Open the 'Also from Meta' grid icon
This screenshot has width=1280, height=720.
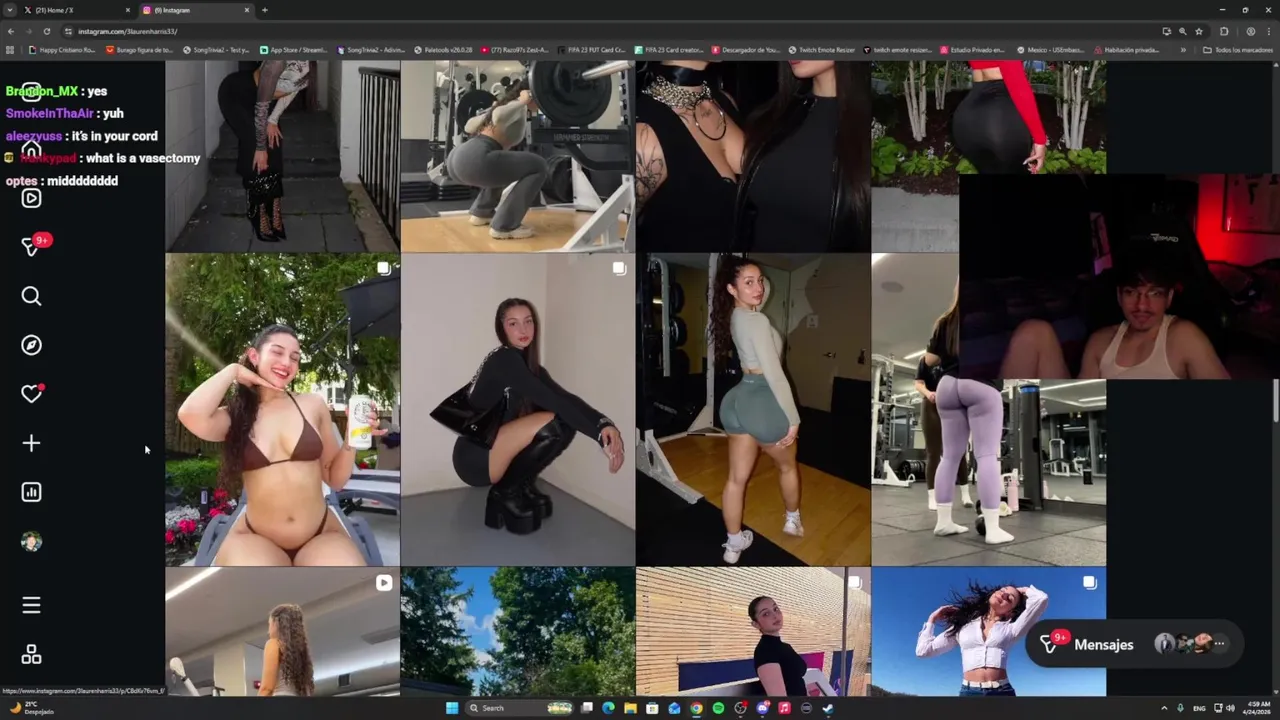tap(31, 655)
